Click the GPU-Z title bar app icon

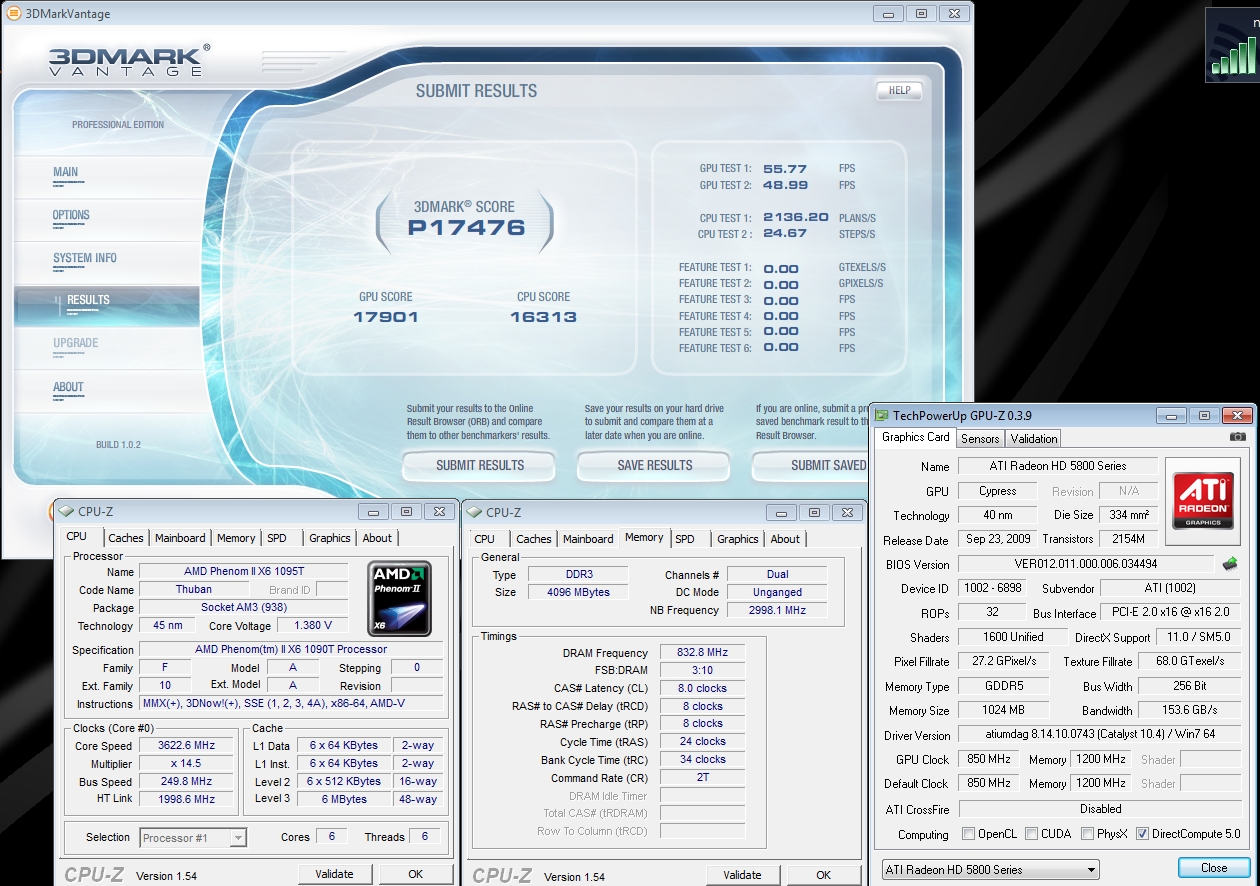point(882,415)
